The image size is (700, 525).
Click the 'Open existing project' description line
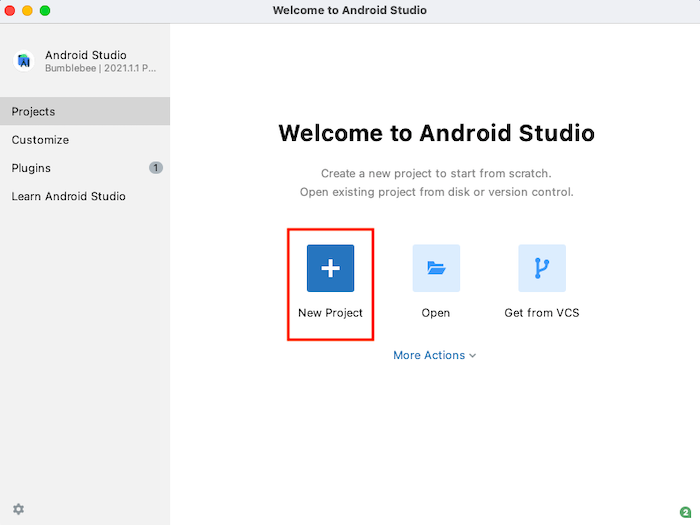point(437,192)
